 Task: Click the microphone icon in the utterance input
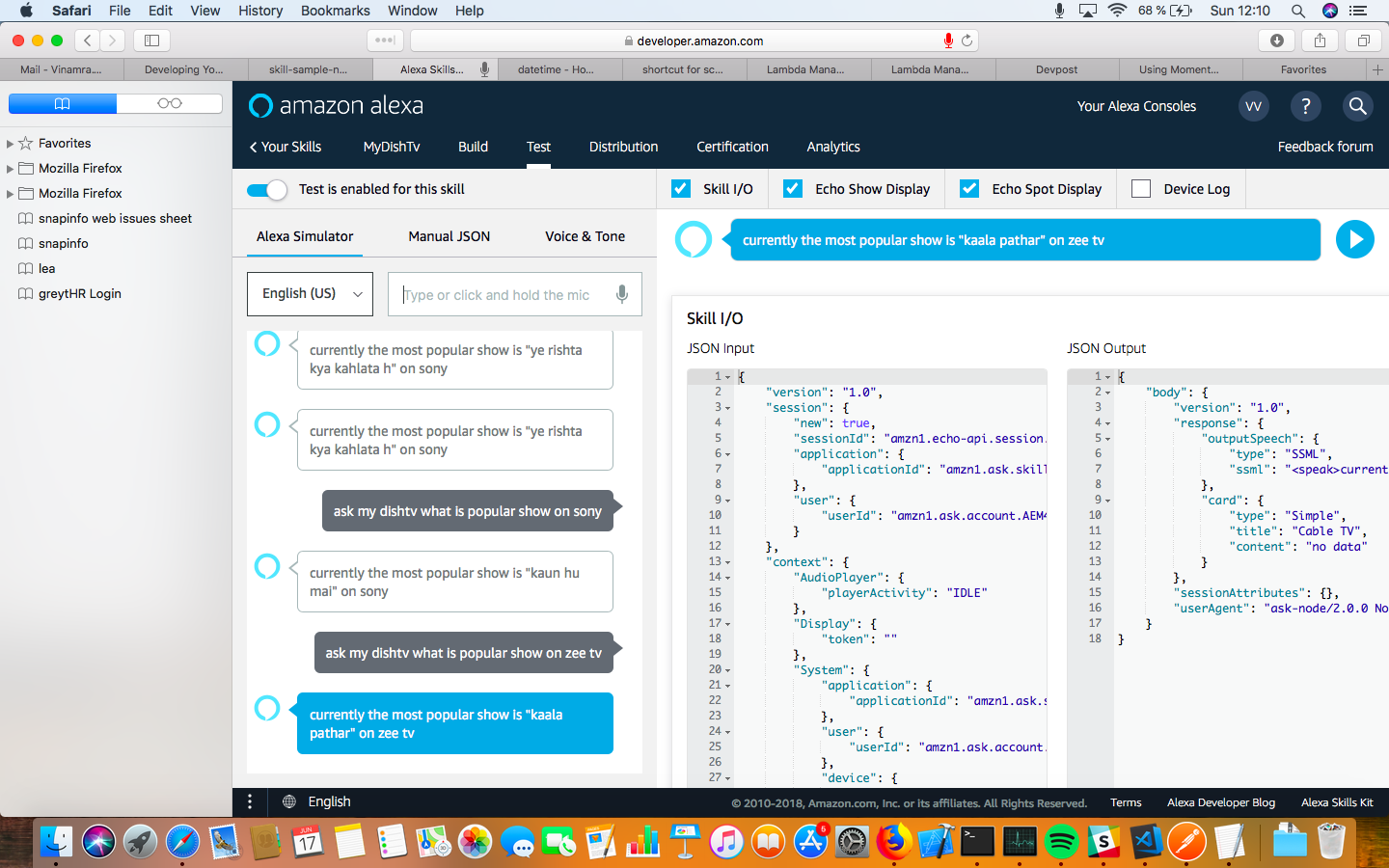pos(622,294)
